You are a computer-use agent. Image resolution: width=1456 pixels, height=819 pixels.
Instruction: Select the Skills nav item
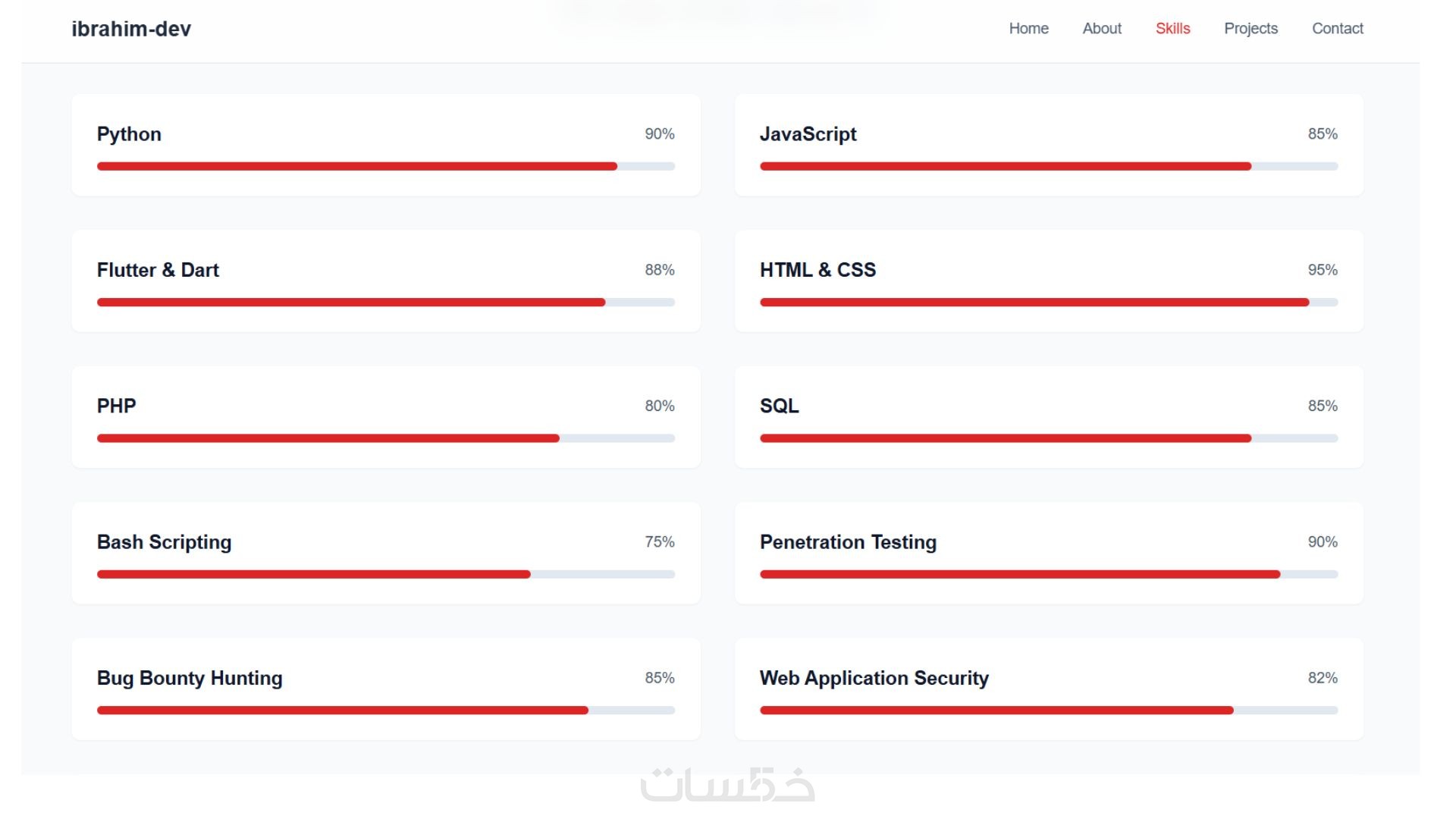pos(1172,29)
